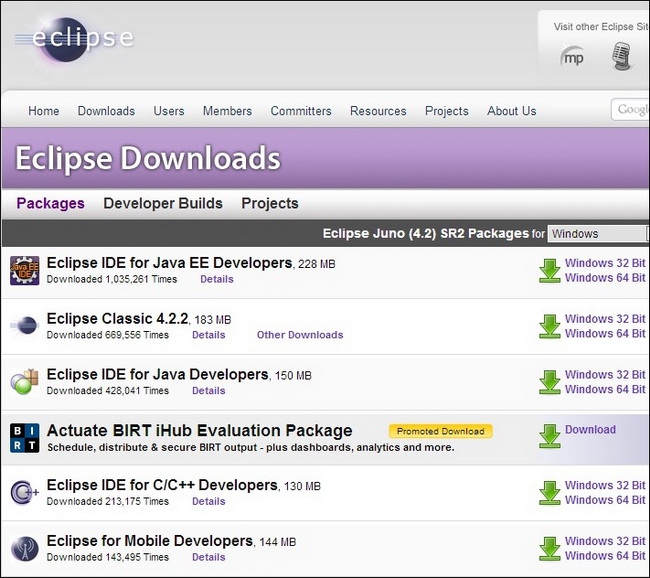Open Eclipse IDE for Java EE Developers title

click(169, 263)
